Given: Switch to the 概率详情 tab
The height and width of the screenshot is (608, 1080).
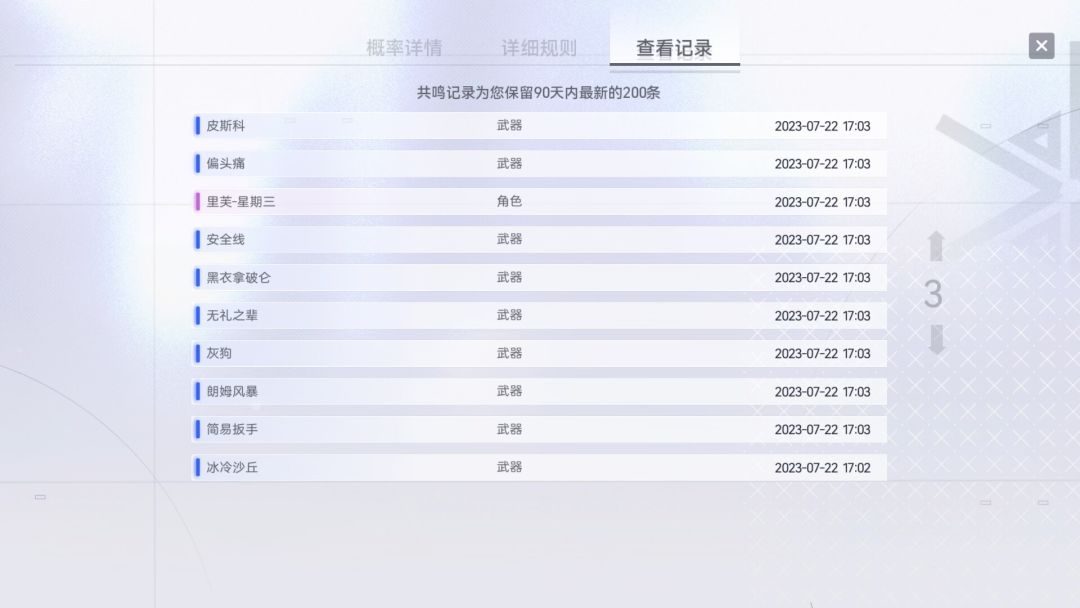Looking at the screenshot, I should (404, 48).
